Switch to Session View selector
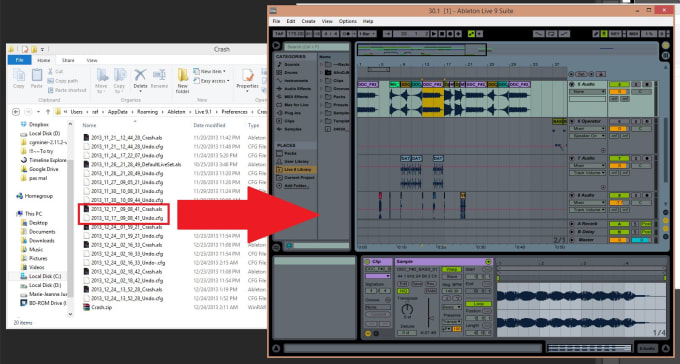The image size is (680, 364). click(x=666, y=55)
